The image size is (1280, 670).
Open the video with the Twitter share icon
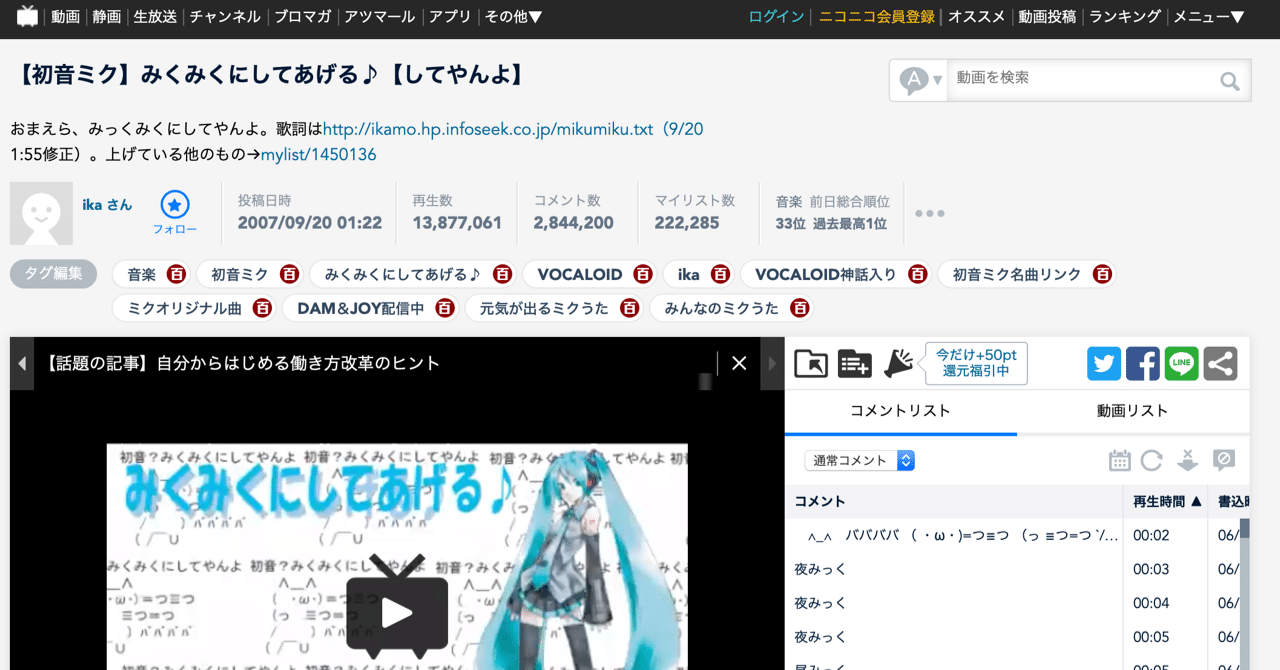click(x=1104, y=364)
